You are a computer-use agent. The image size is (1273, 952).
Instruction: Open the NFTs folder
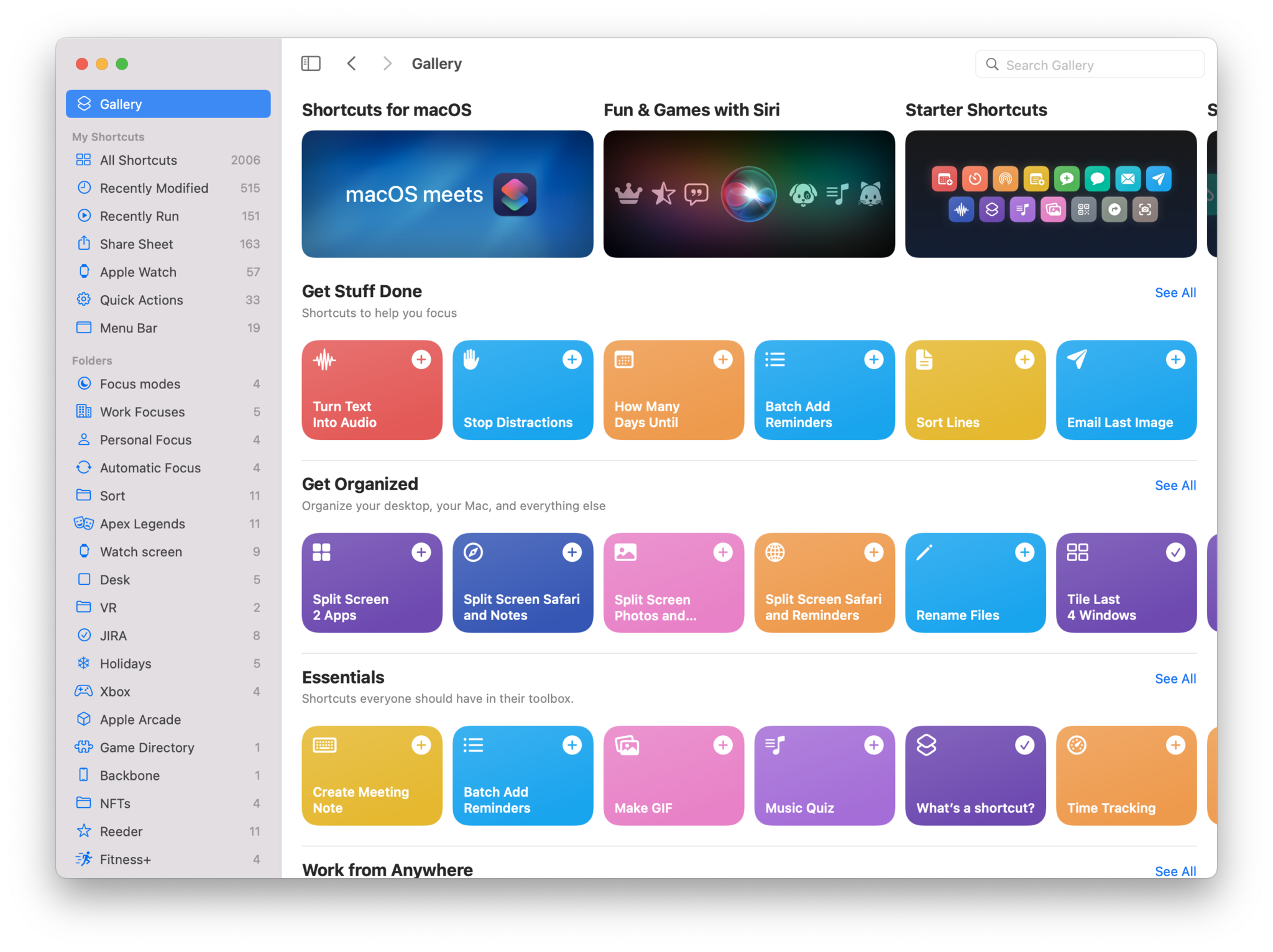(168, 803)
